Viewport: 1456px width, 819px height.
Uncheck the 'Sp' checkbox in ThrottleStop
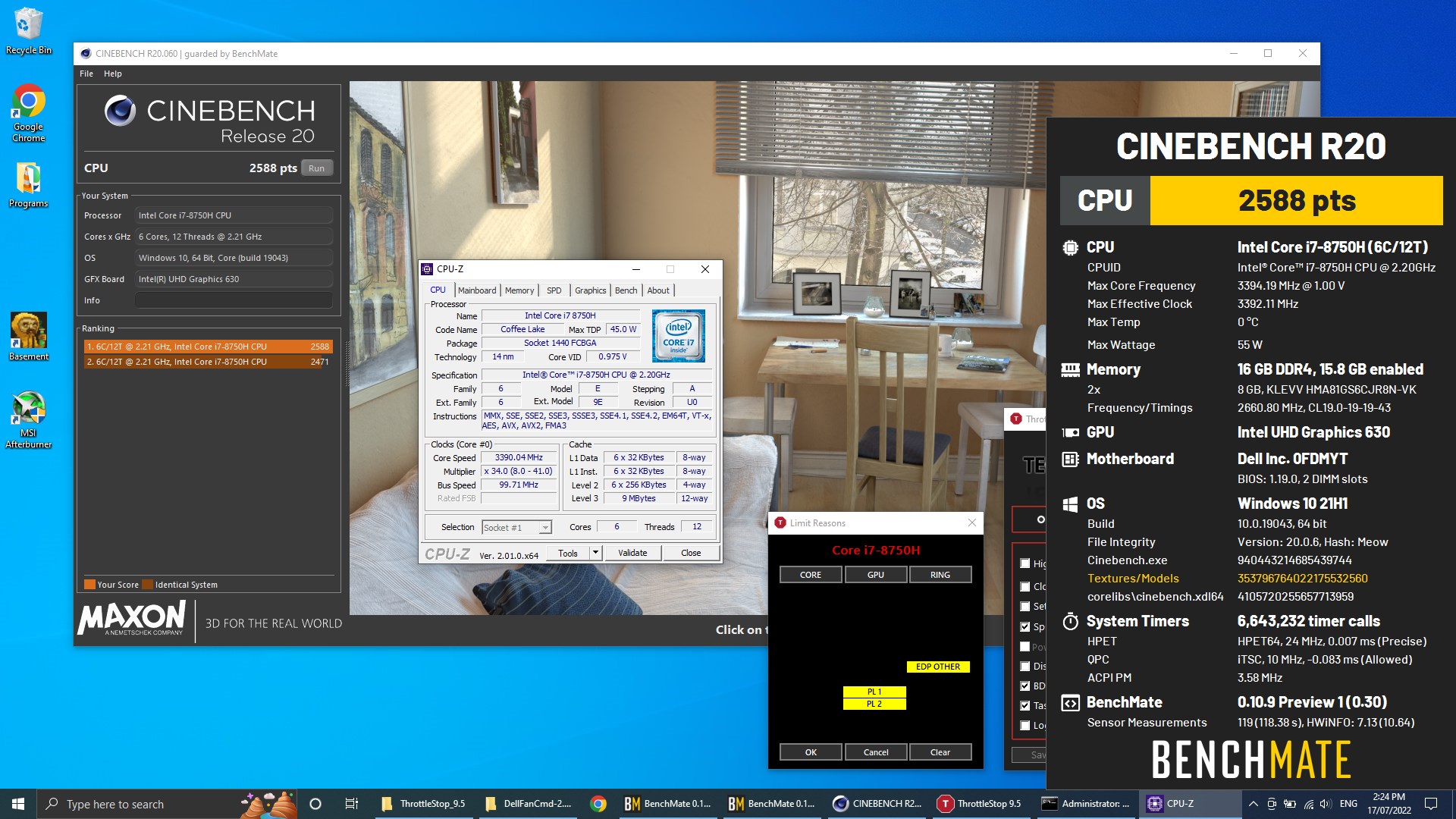(x=1025, y=626)
